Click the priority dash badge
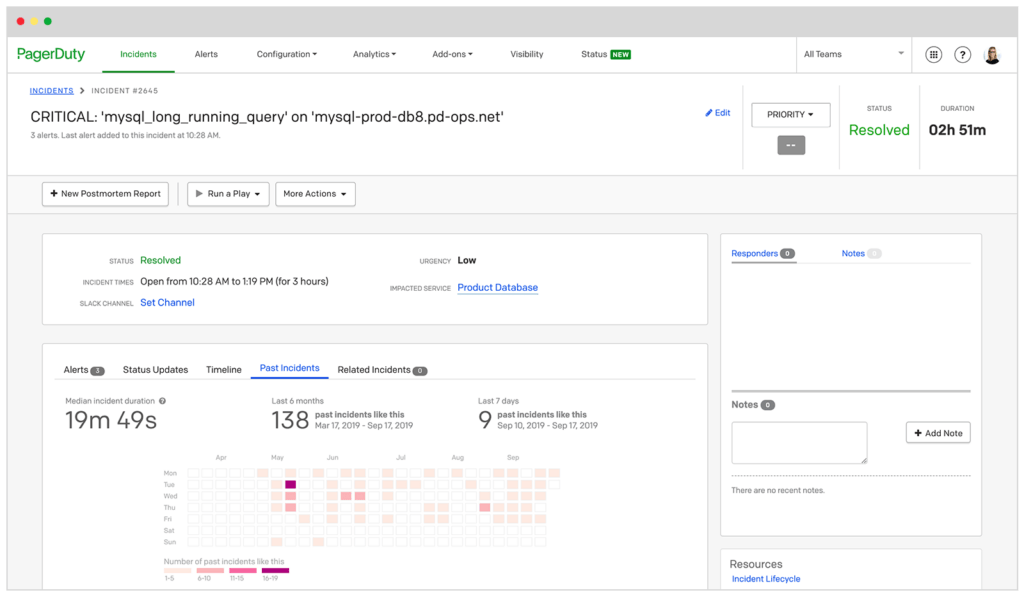This screenshot has height=604, width=1024. 791,145
